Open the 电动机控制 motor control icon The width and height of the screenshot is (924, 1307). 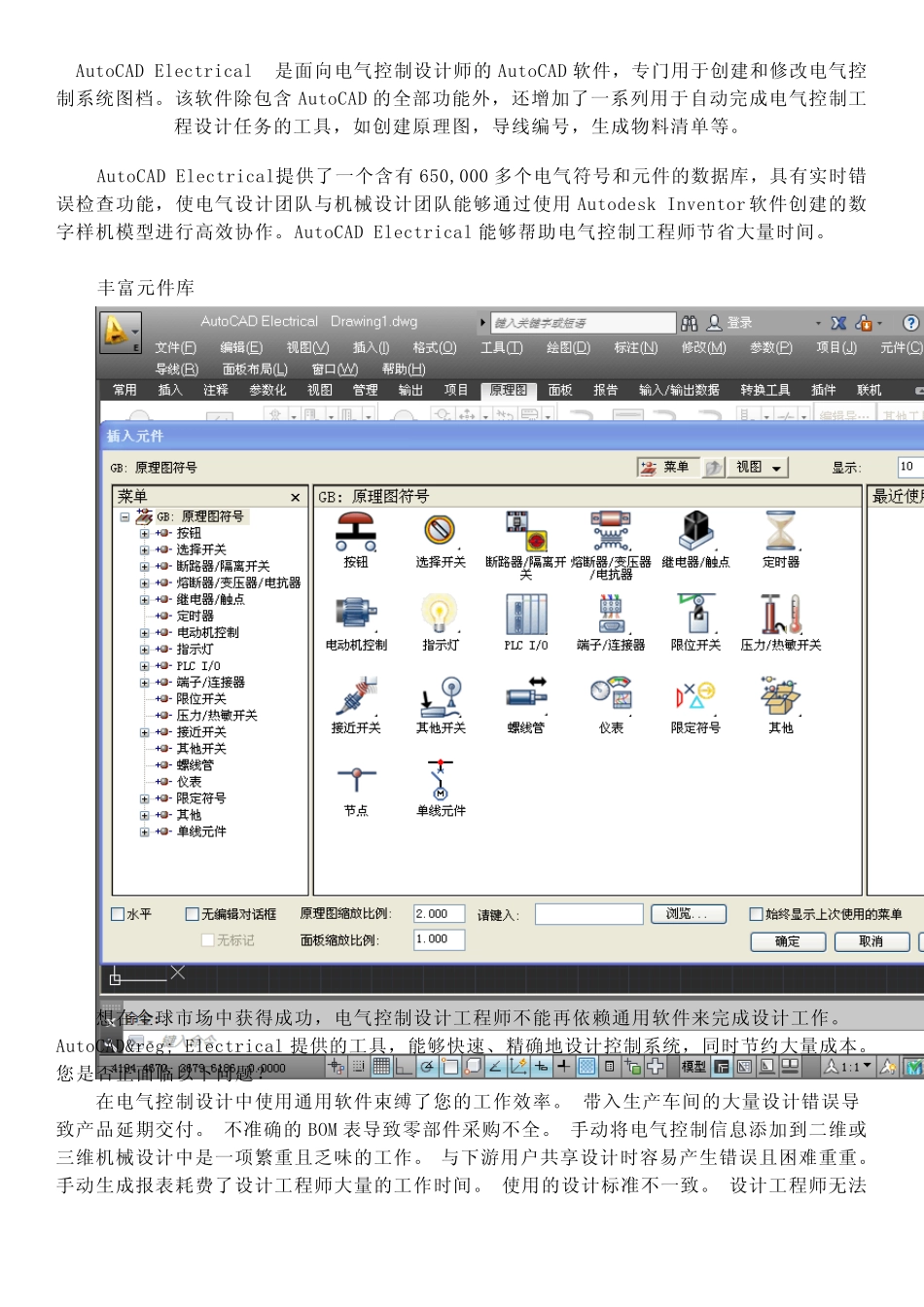click(x=356, y=615)
